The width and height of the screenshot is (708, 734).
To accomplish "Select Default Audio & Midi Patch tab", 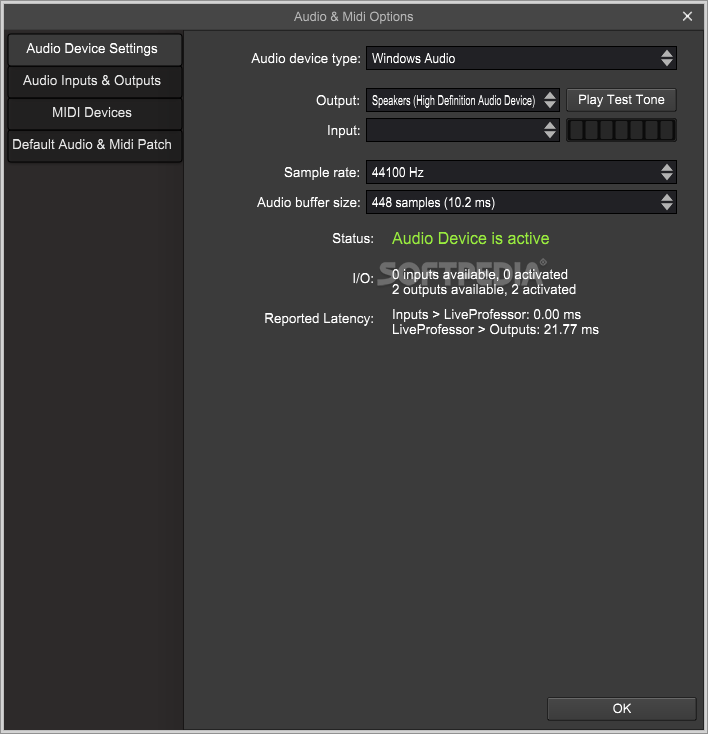I will 95,145.
